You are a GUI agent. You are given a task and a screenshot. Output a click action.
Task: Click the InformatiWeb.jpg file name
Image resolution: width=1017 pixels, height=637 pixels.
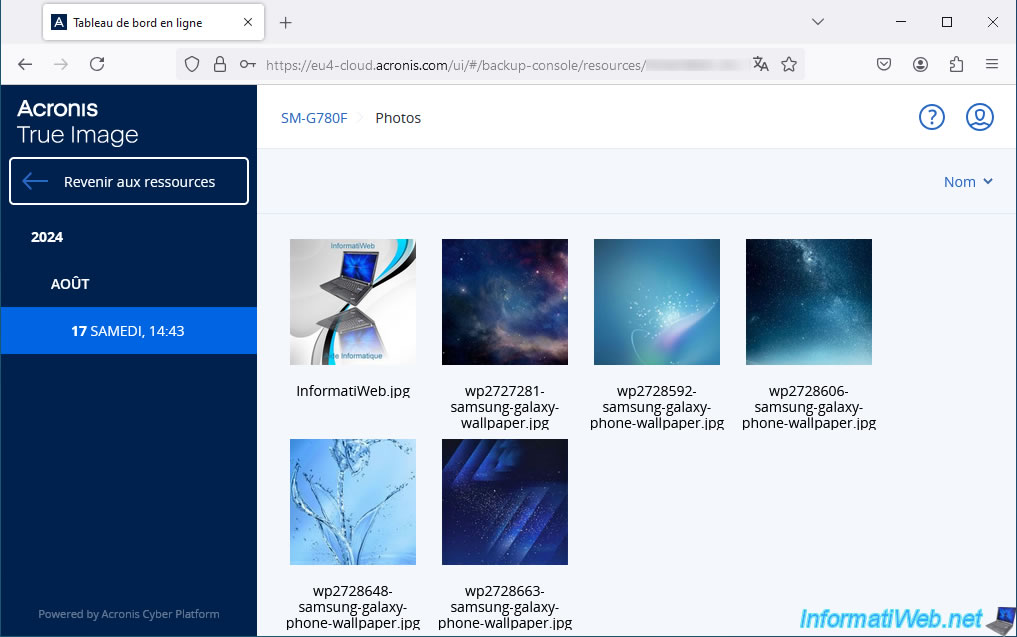tap(353, 391)
